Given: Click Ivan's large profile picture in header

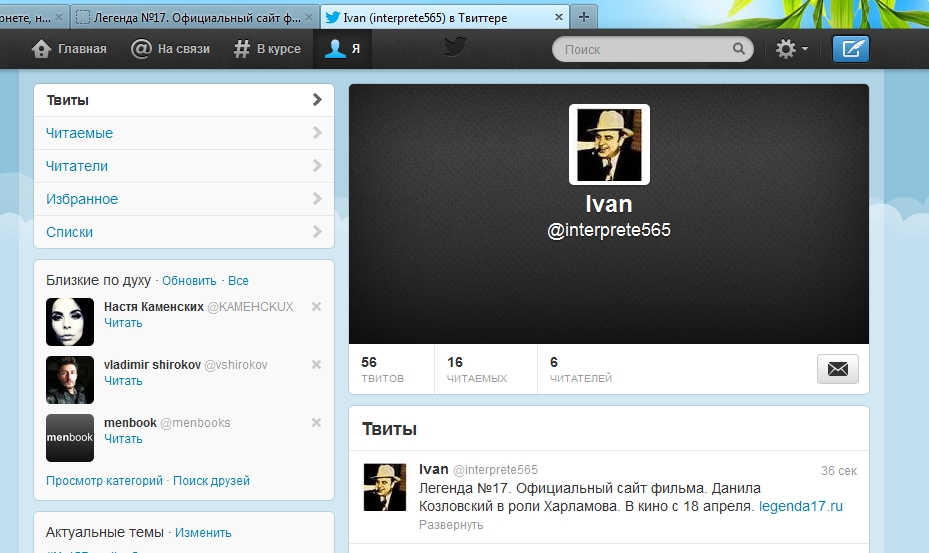Looking at the screenshot, I should (609, 145).
